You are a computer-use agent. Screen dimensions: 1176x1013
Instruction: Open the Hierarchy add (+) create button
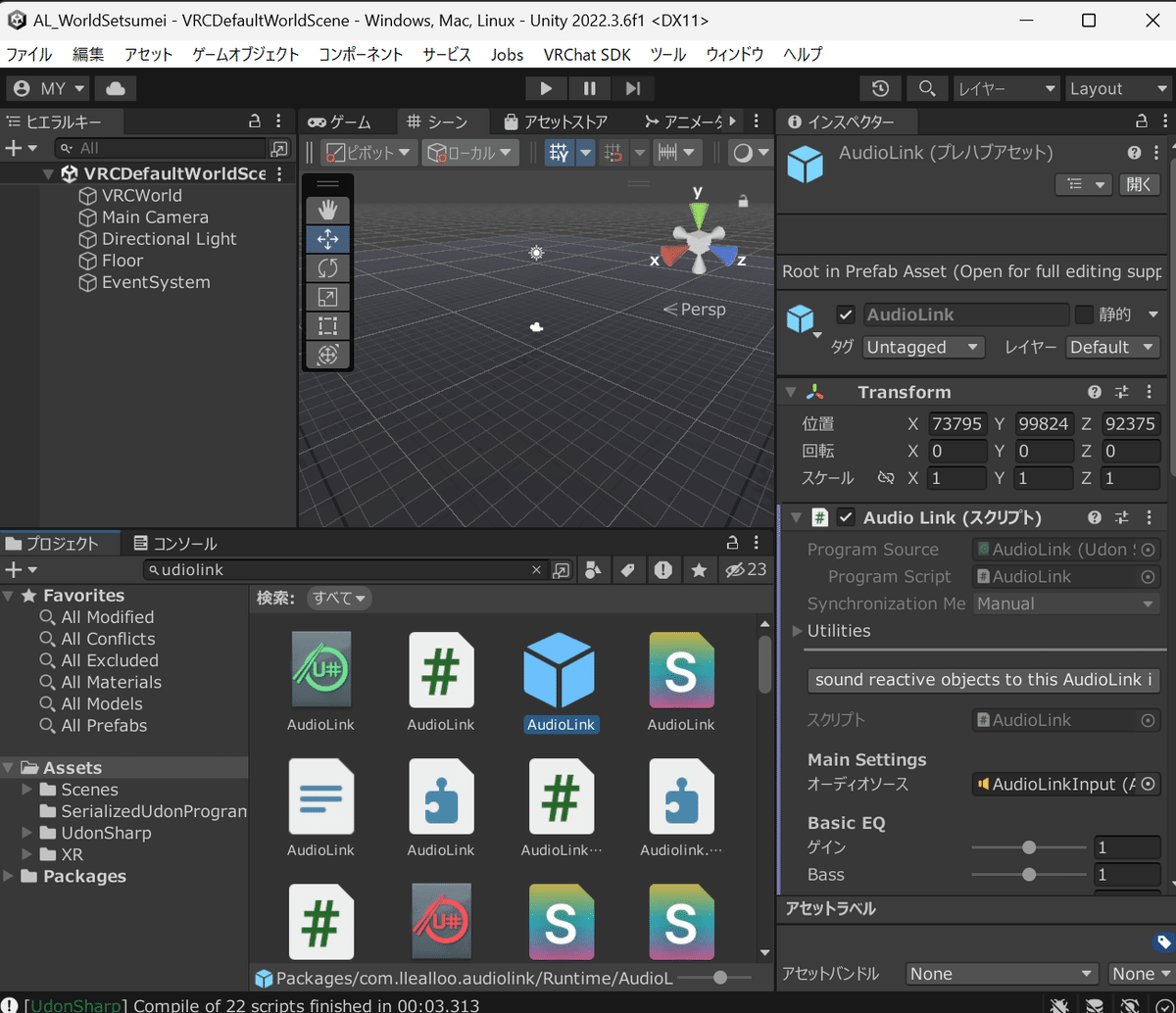[21, 148]
